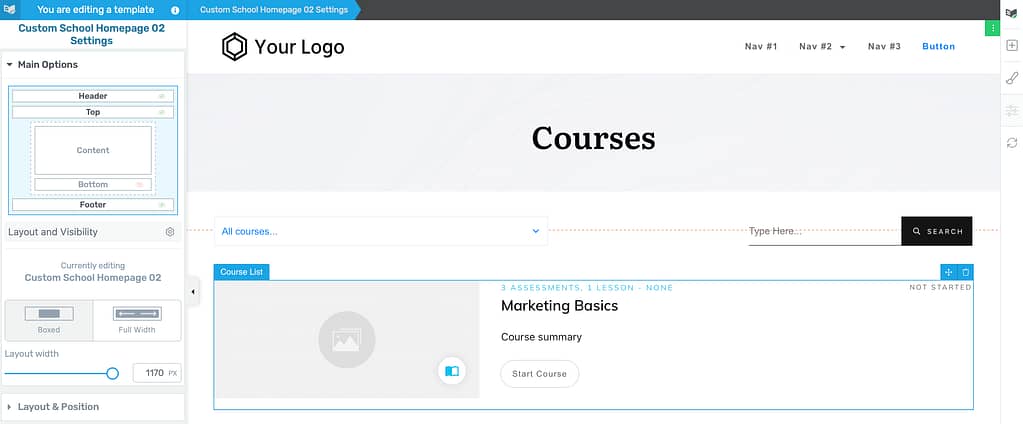Image resolution: width=1023 pixels, height=424 pixels.
Task: Click the black SEARCH button
Action: pos(937,231)
